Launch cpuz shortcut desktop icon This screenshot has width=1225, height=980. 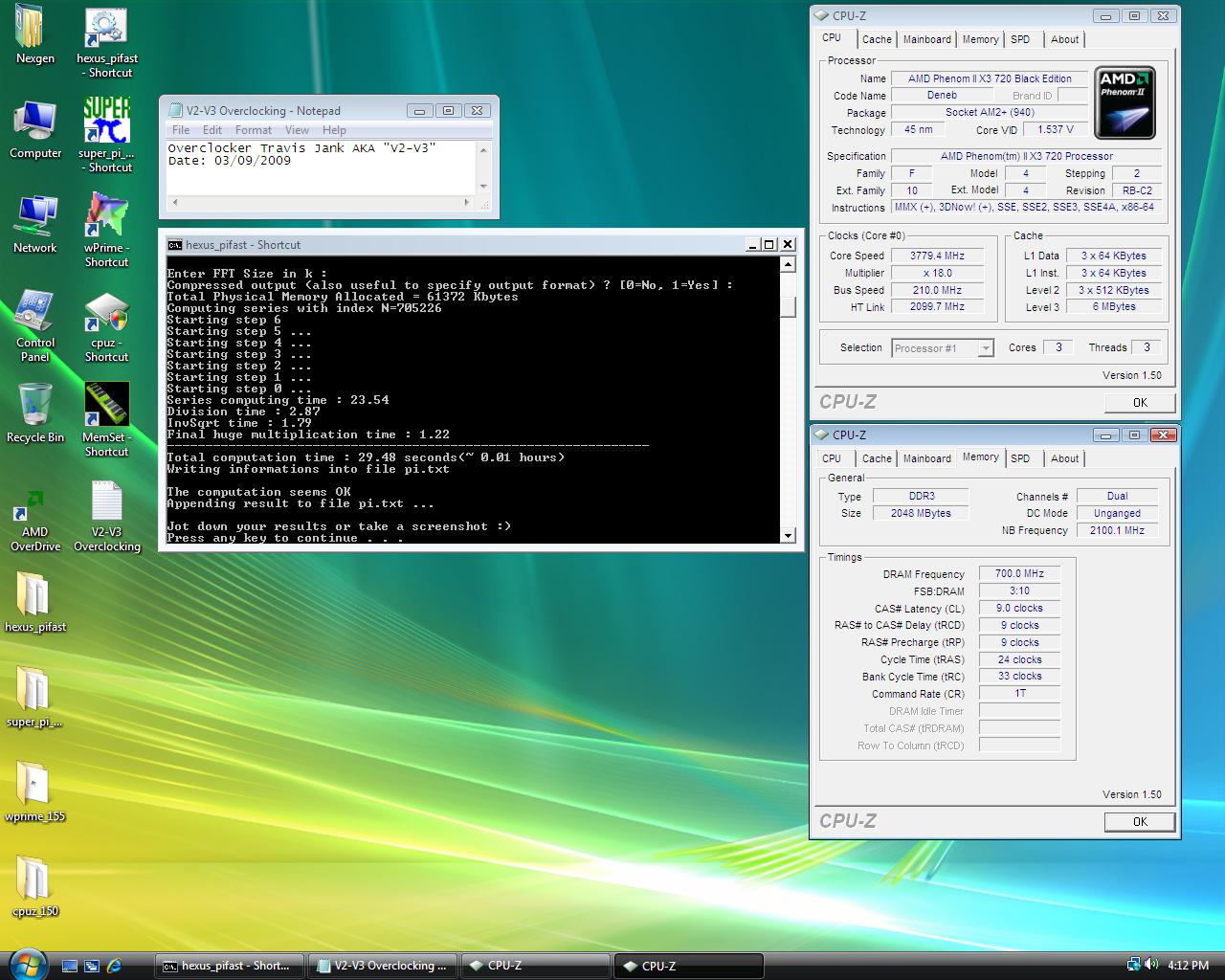pyautogui.click(x=107, y=325)
